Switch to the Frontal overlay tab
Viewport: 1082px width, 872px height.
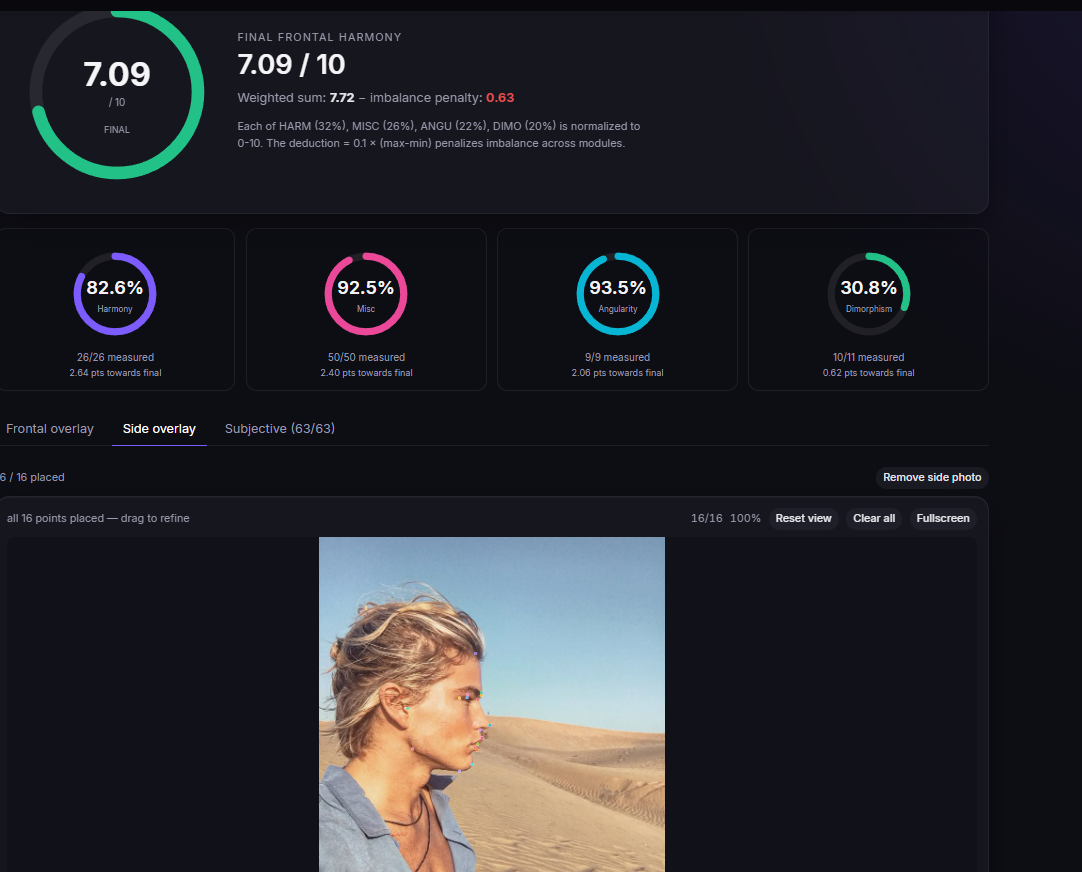tap(50, 428)
